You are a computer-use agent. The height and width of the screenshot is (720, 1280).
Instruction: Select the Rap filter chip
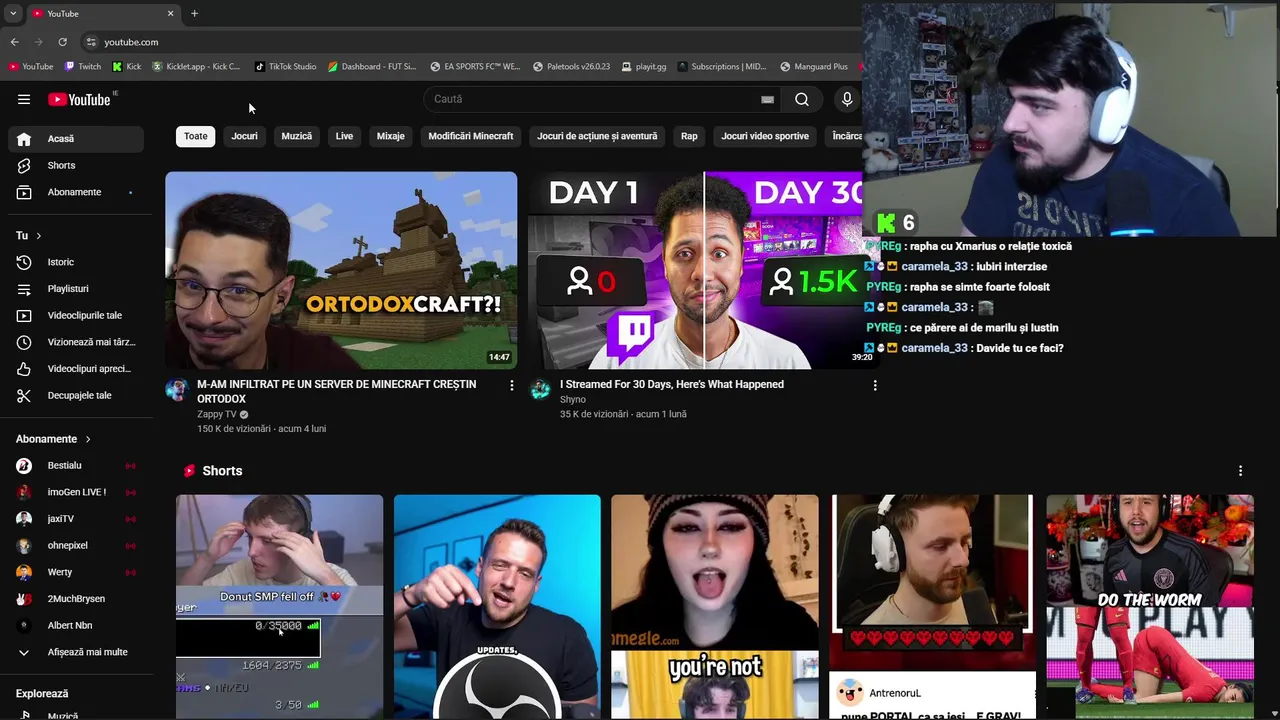coord(689,136)
